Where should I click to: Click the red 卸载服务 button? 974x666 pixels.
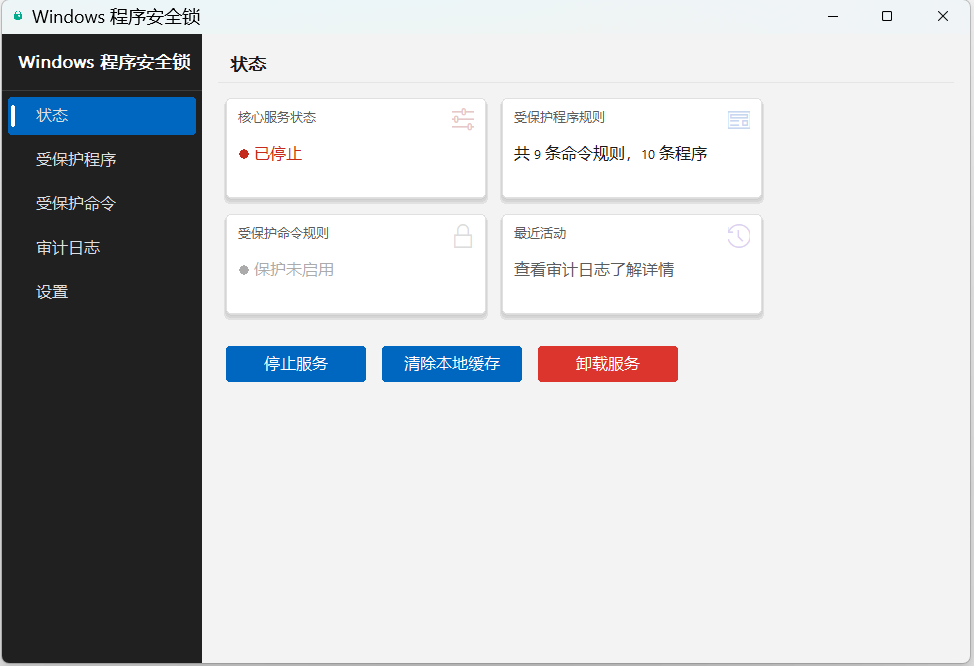pos(608,364)
